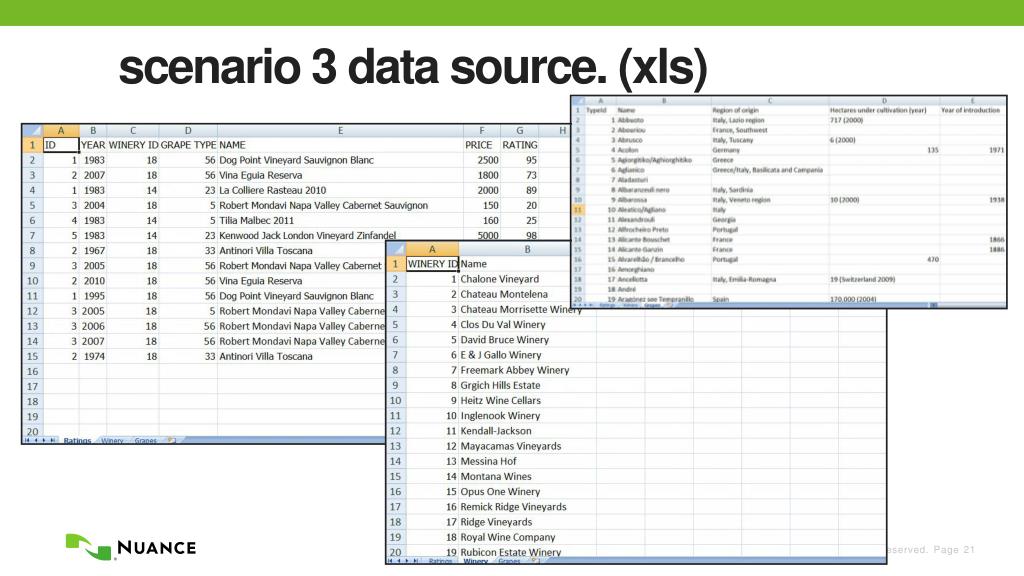Select Ratings tab in the Winery workbook
This screenshot has height=576, width=1024.
(440, 561)
